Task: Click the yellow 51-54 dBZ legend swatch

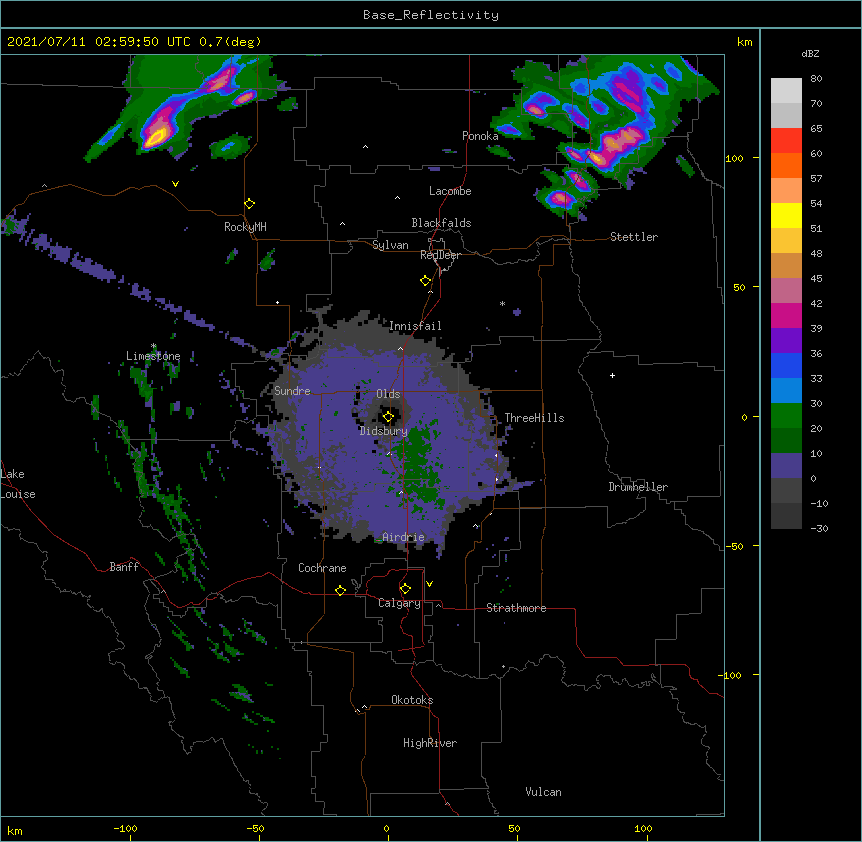Action: pyautogui.click(x=786, y=216)
